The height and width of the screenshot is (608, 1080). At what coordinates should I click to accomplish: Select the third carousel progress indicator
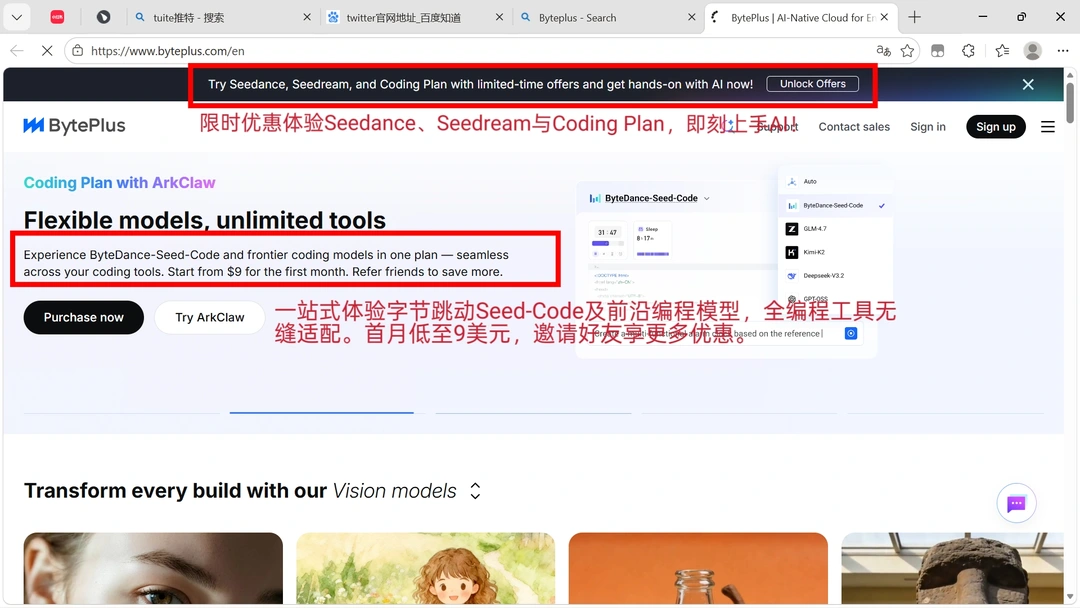click(x=533, y=412)
